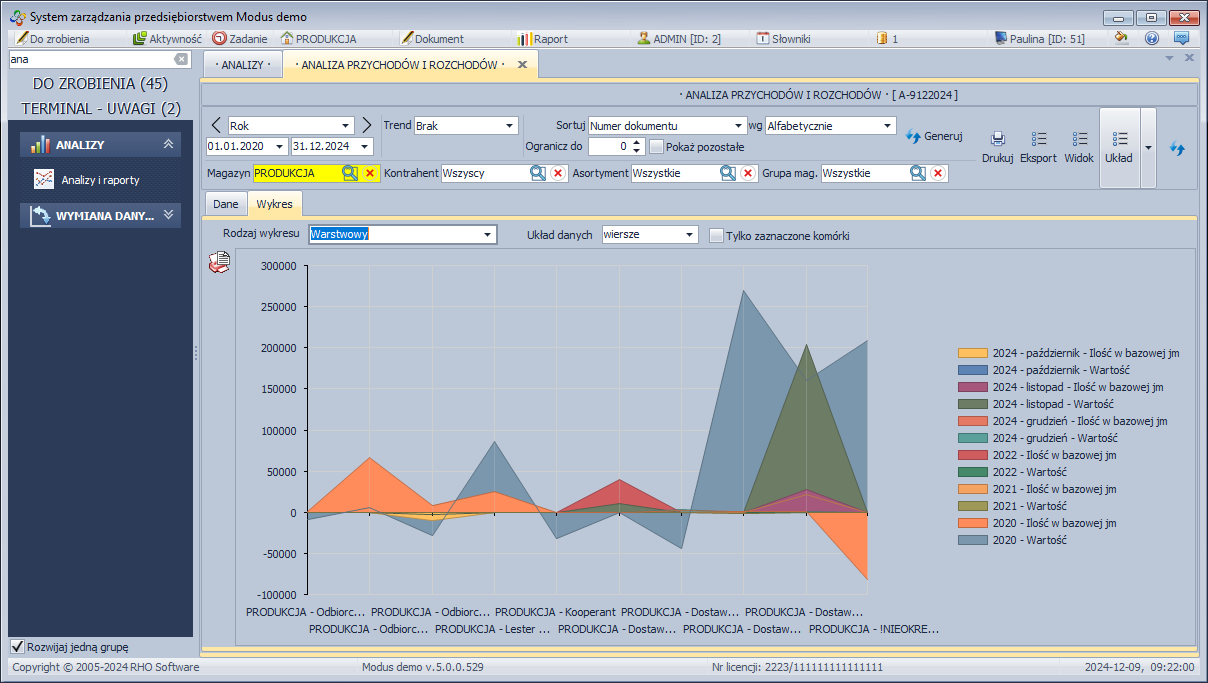Enable Pokaż pozostałe checkbox
1208x683 pixels.
tap(657, 147)
